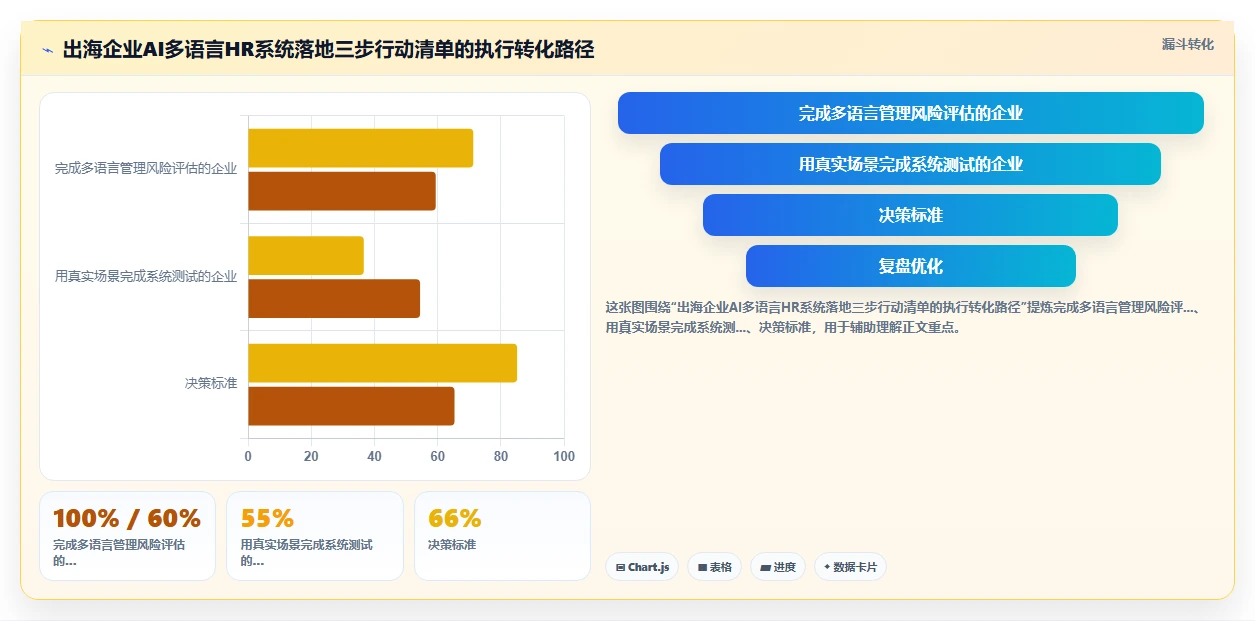Select funnel stage 完成多语言管理风险评估的企业
The height and width of the screenshot is (621, 1255).
(x=911, y=113)
